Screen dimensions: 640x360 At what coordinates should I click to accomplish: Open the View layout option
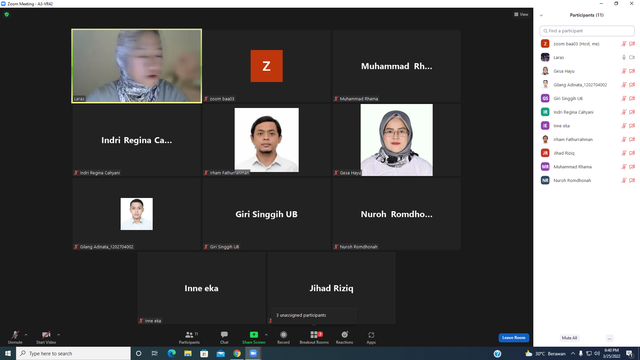[521, 14]
